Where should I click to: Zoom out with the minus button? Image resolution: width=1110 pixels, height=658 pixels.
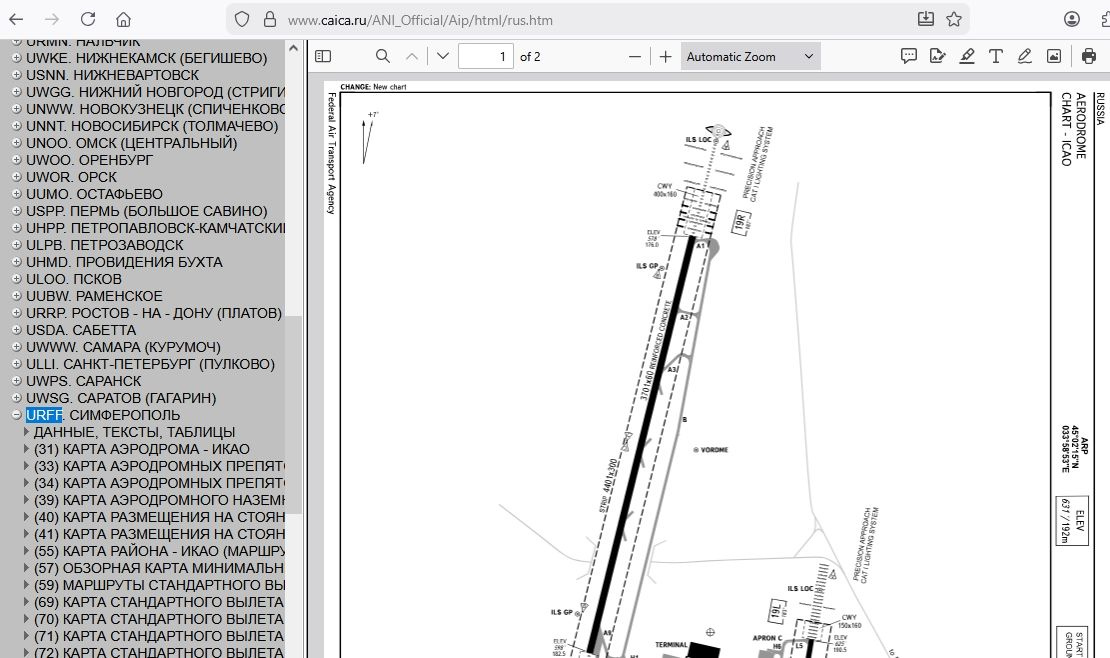pyautogui.click(x=634, y=57)
